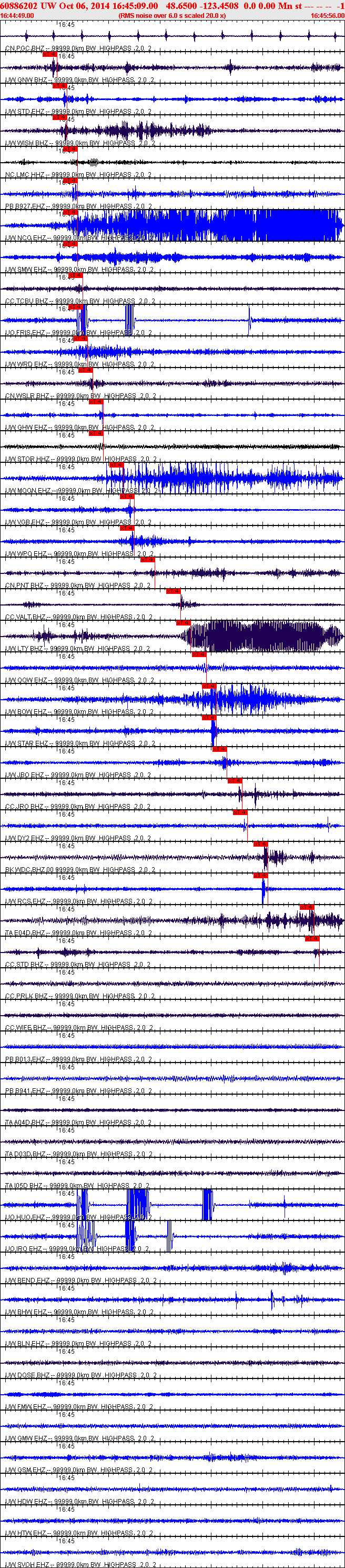The width and height of the screenshot is (345, 1568).
Task: Click the station label 'UW.BHW.EHZ'
Action: (x=26, y=1312)
